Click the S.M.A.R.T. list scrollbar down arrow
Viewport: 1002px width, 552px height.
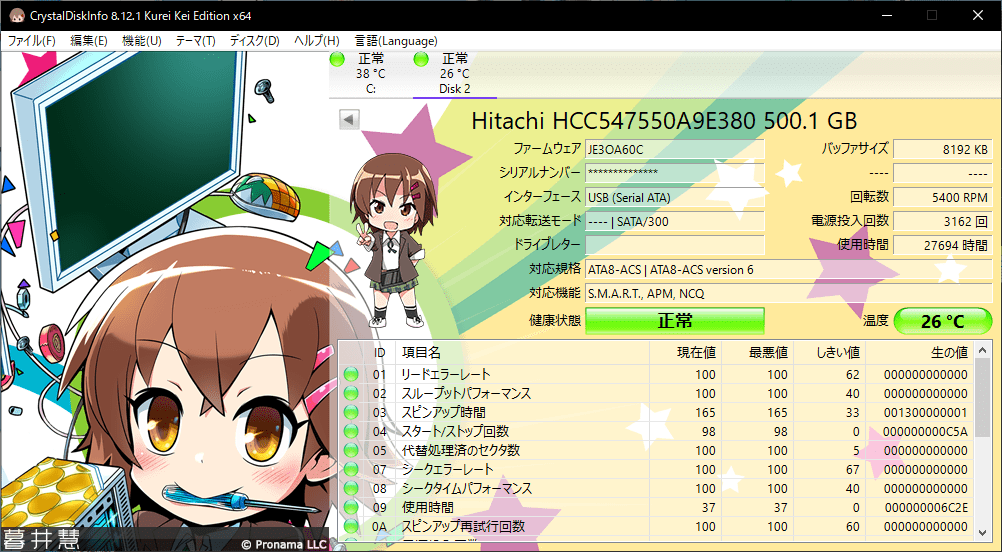point(982,532)
